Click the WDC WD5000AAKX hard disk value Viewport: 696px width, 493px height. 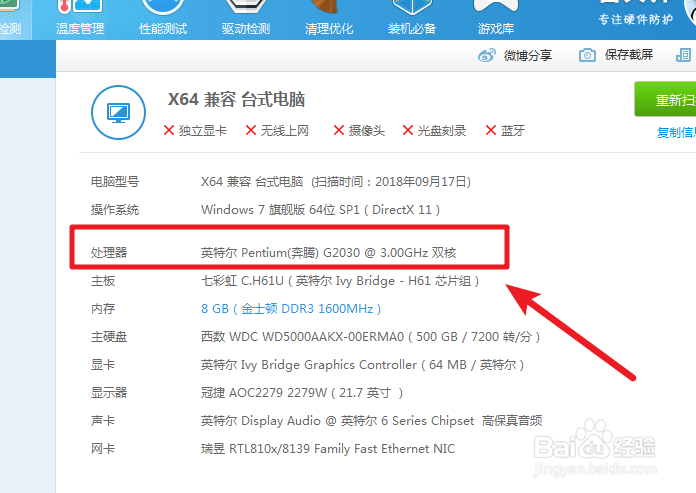[370, 337]
